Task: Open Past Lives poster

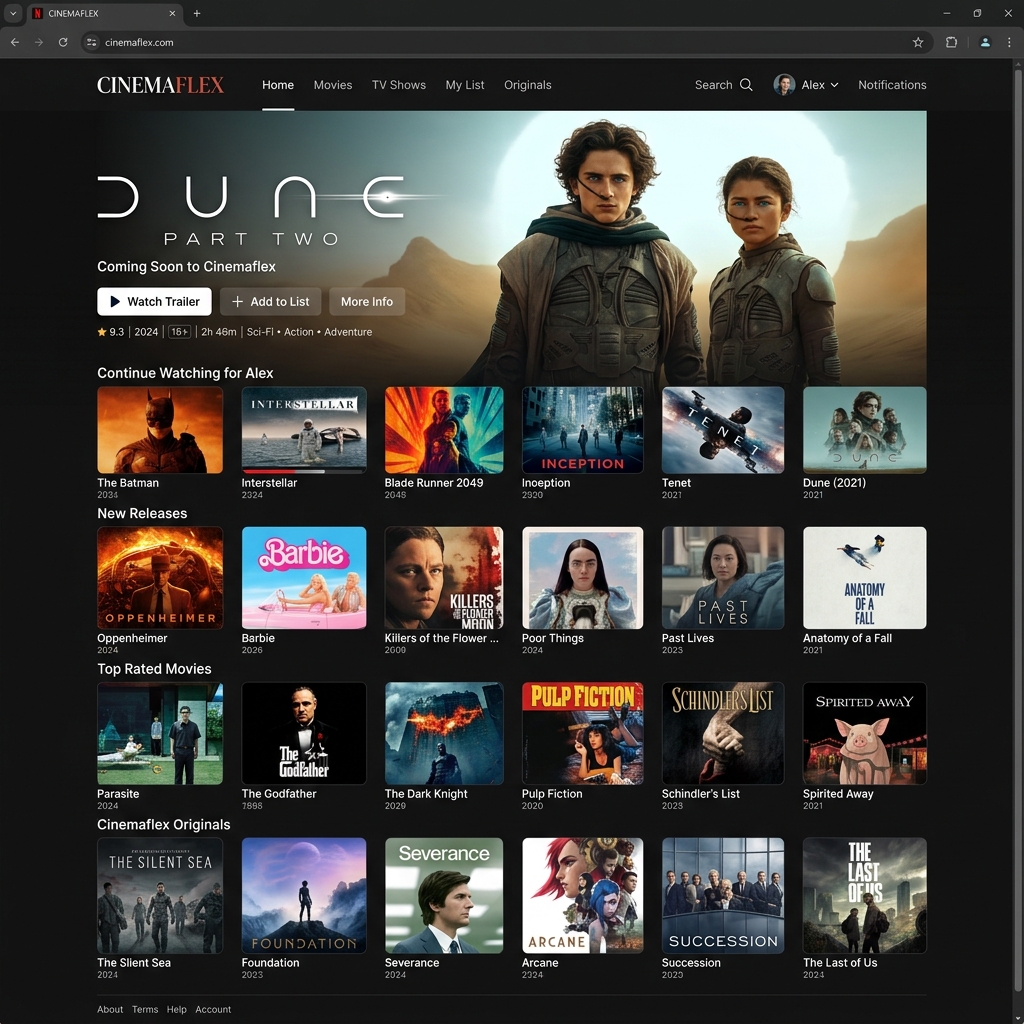Action: coord(723,578)
